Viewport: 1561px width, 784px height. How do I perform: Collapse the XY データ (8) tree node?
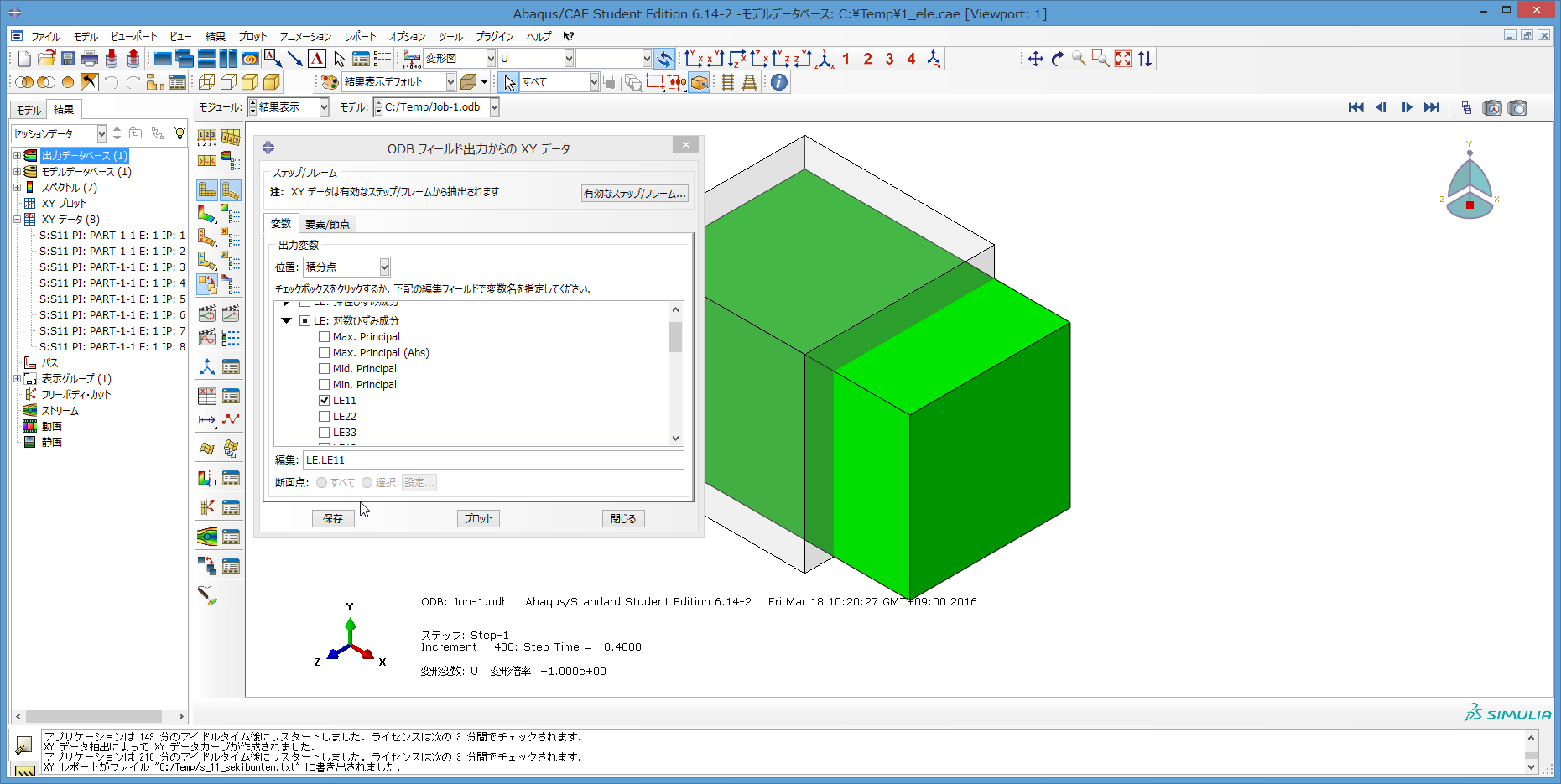pyautogui.click(x=17, y=220)
